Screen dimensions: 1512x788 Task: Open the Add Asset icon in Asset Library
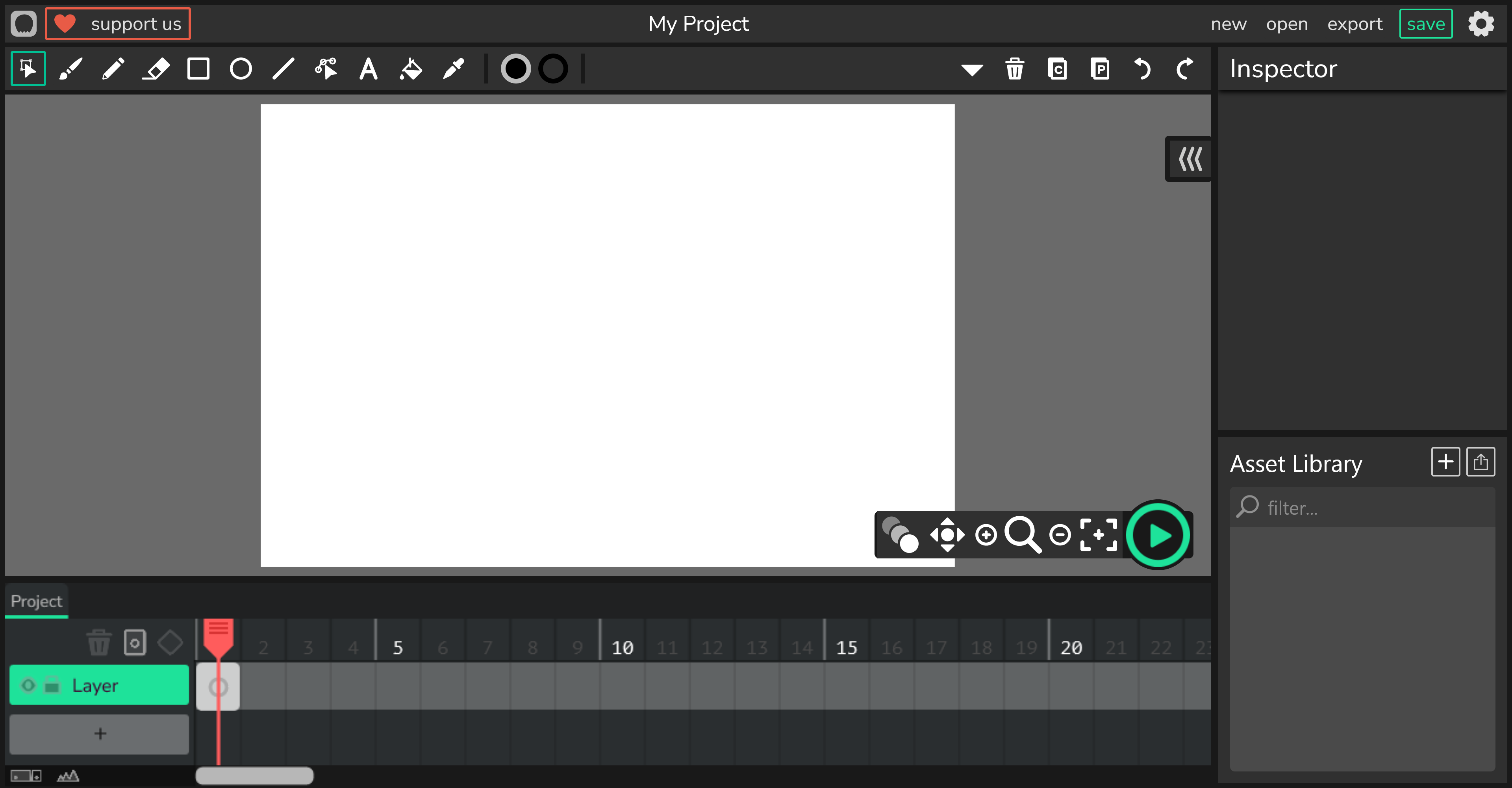(x=1446, y=462)
